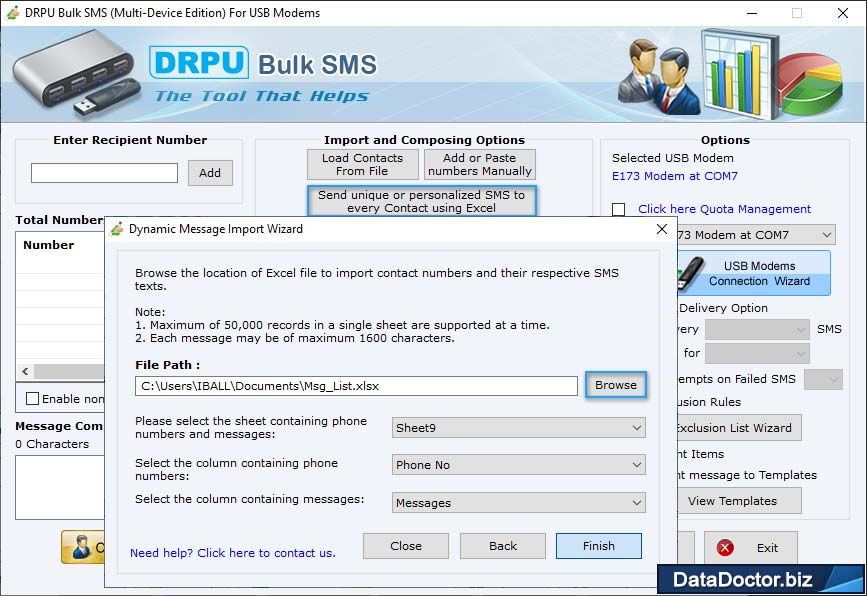Image resolution: width=867 pixels, height=596 pixels.
Task: Click the Dynamic Message Import Wizard dialog icon
Action: pos(118,229)
